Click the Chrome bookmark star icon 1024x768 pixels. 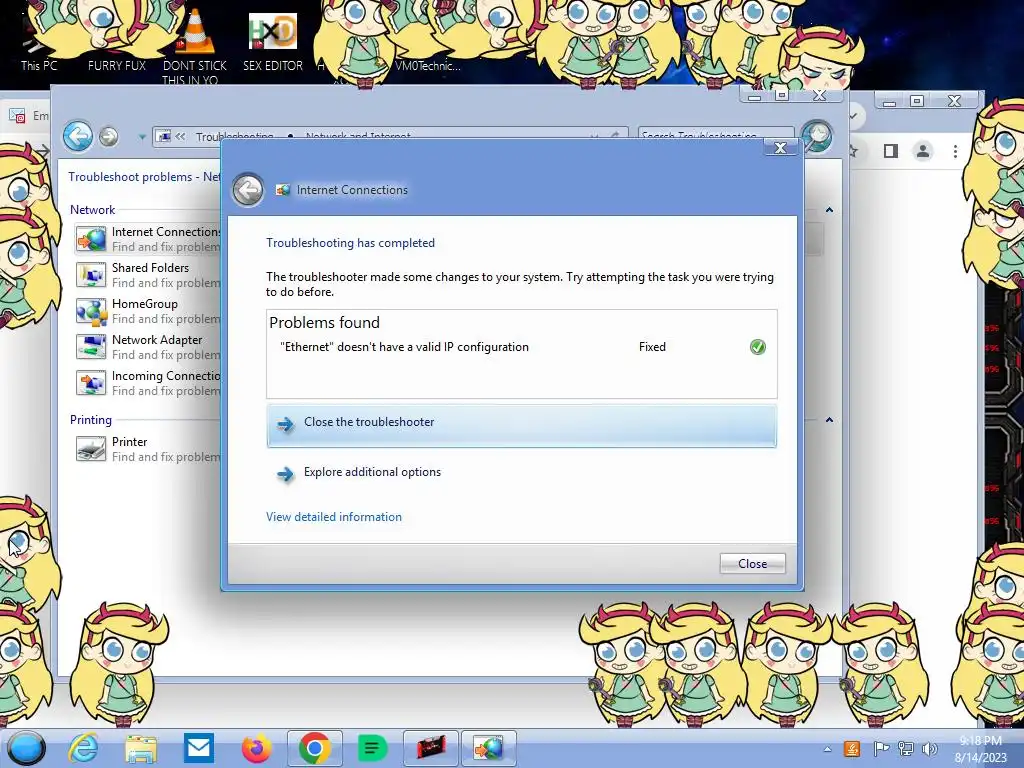point(853,152)
